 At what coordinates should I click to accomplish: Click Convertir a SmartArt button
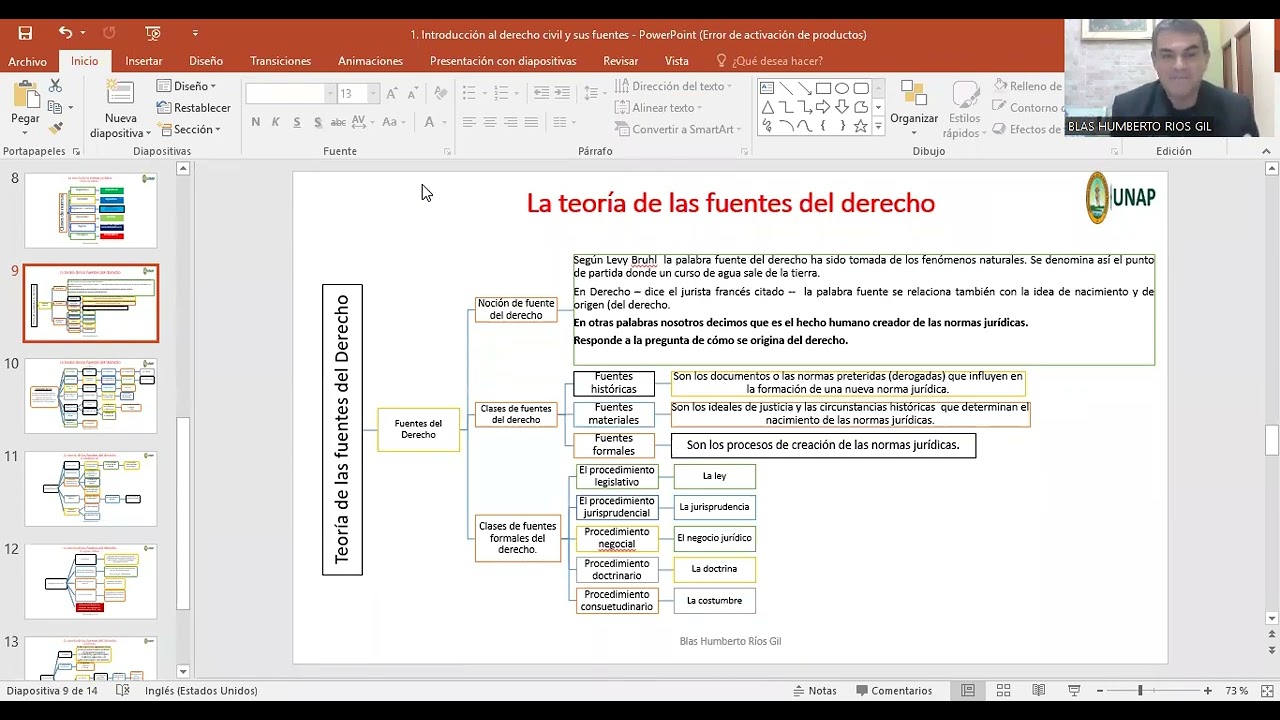(x=679, y=129)
